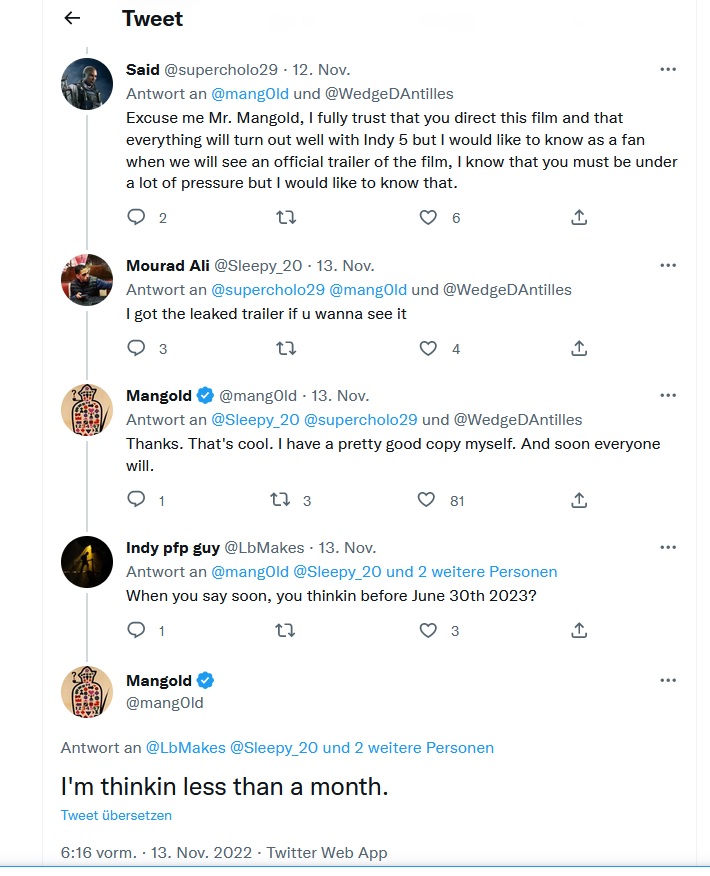The image size is (710, 876).
Task: Click the back arrow beside Tweet header
Action: [72, 18]
